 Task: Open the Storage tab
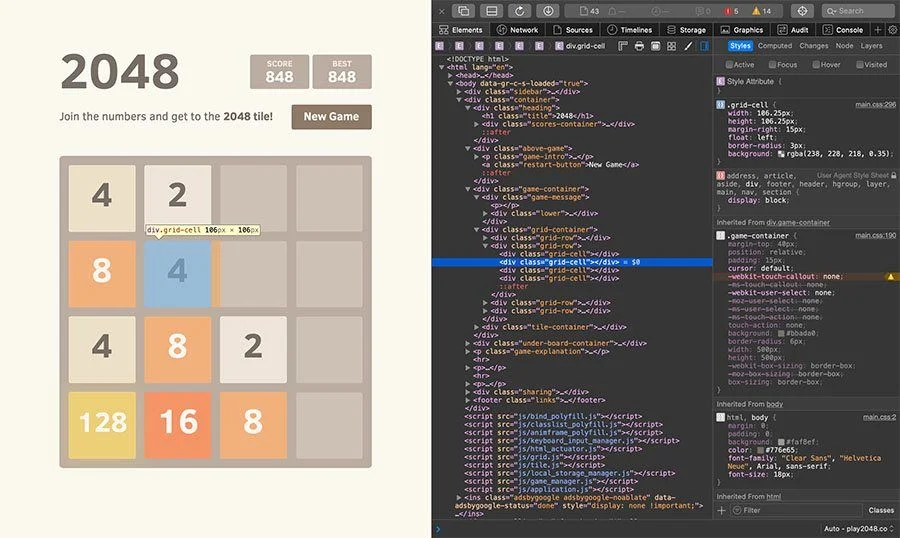(686, 30)
